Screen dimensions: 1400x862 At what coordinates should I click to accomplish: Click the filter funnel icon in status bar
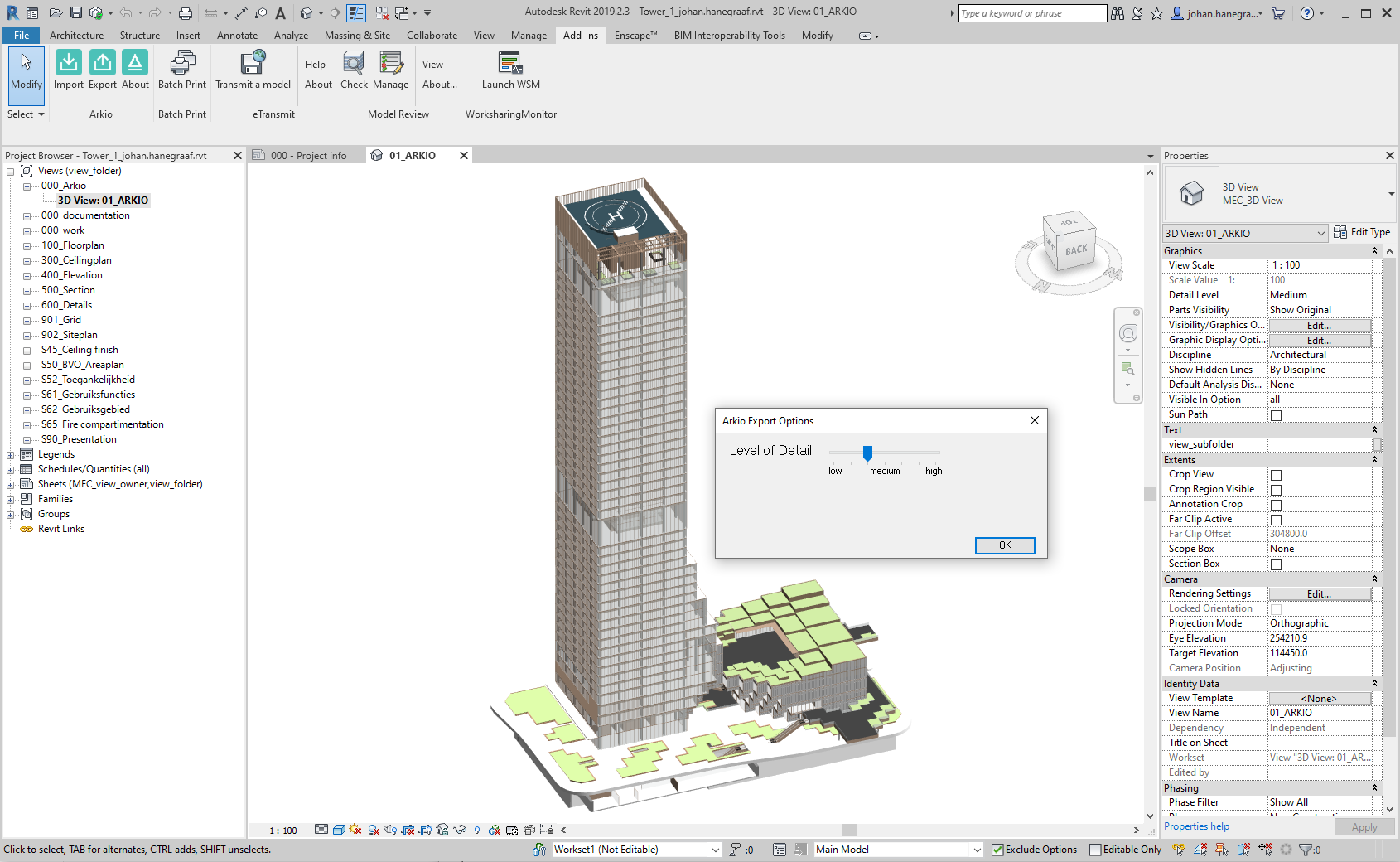[x=1306, y=850]
